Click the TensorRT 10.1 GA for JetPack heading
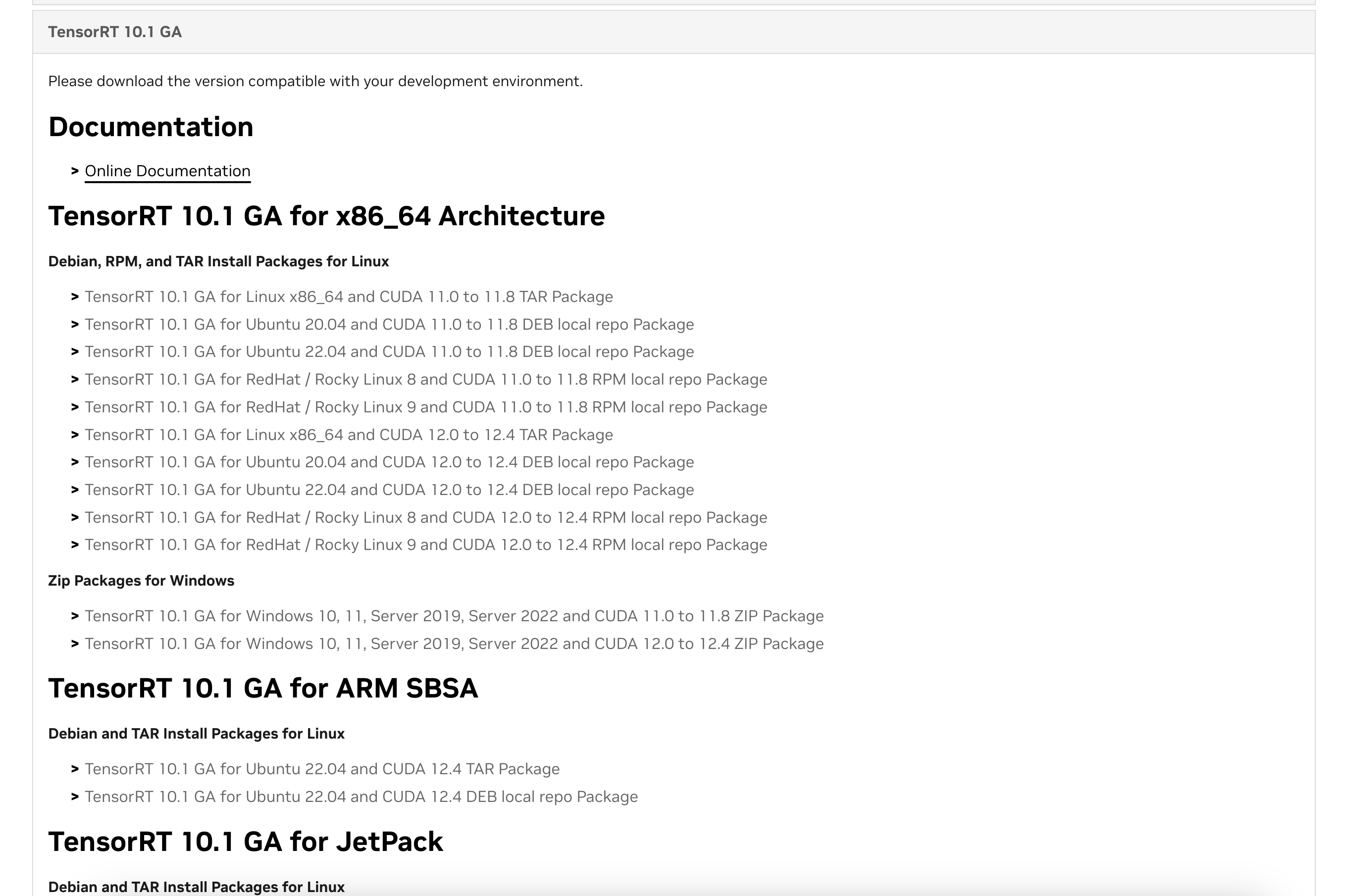The image size is (1348, 896). (245, 842)
